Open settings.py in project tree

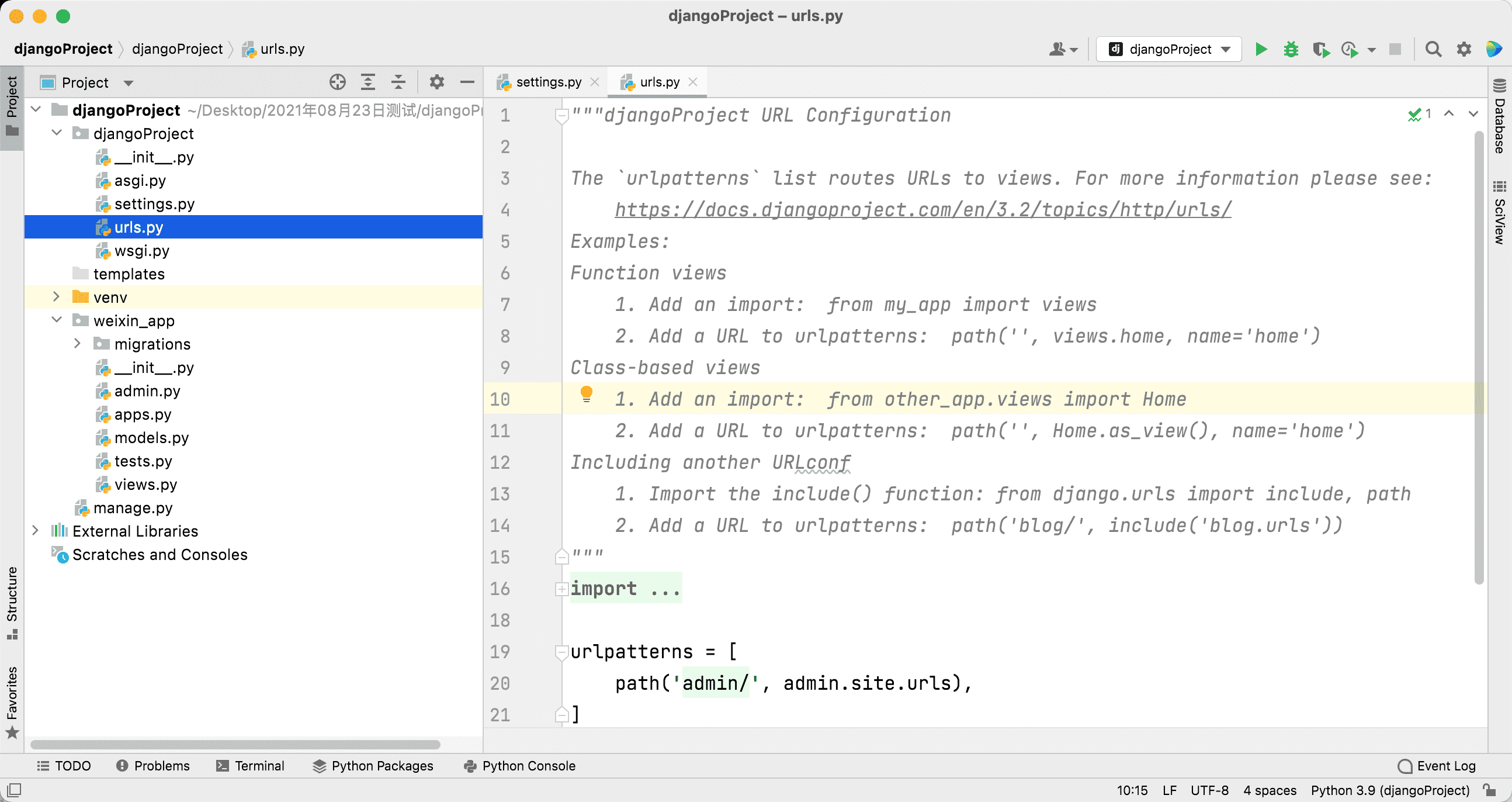coord(154,204)
